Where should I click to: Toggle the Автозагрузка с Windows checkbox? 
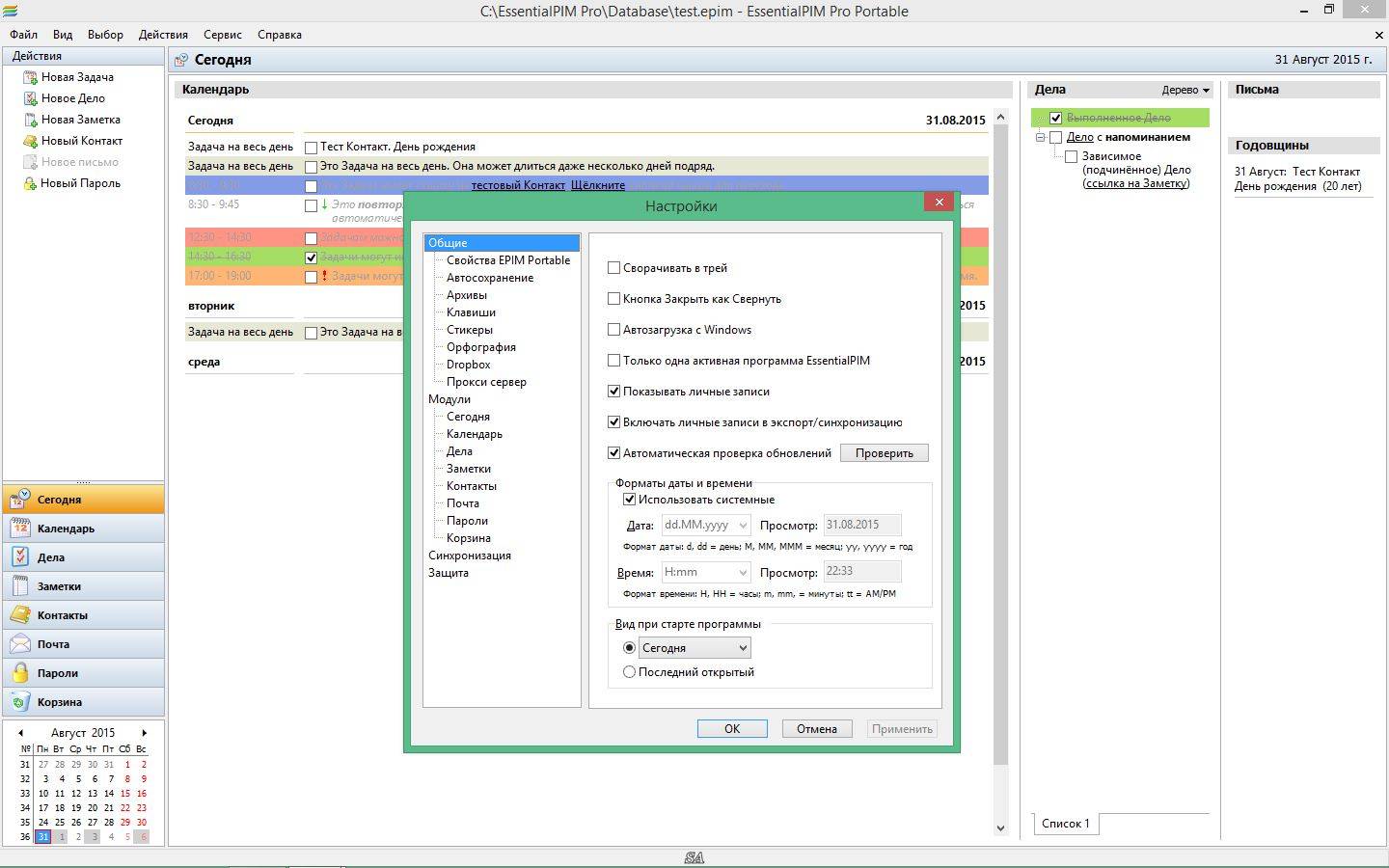tap(614, 330)
